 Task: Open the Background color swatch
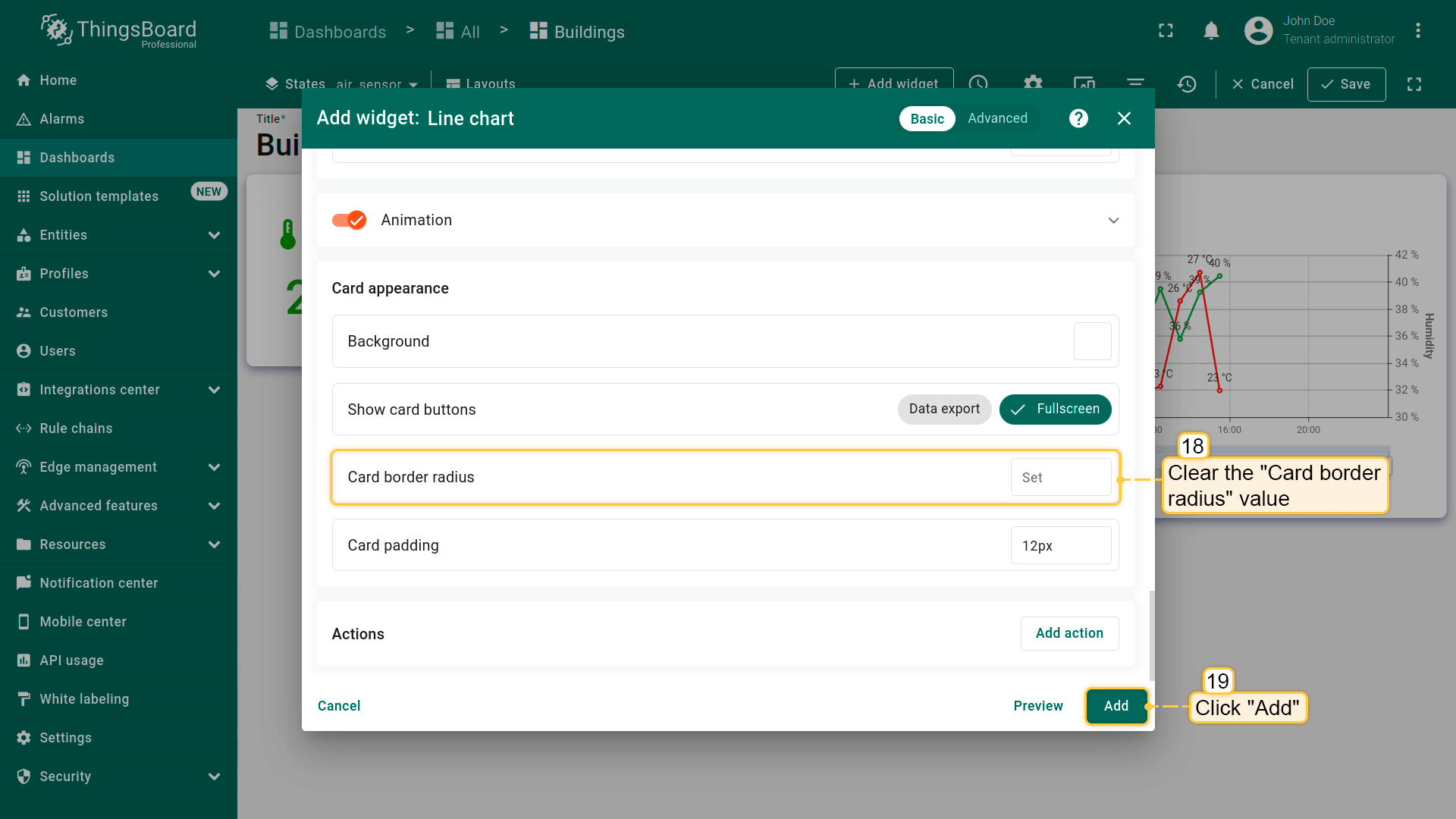coord(1092,341)
